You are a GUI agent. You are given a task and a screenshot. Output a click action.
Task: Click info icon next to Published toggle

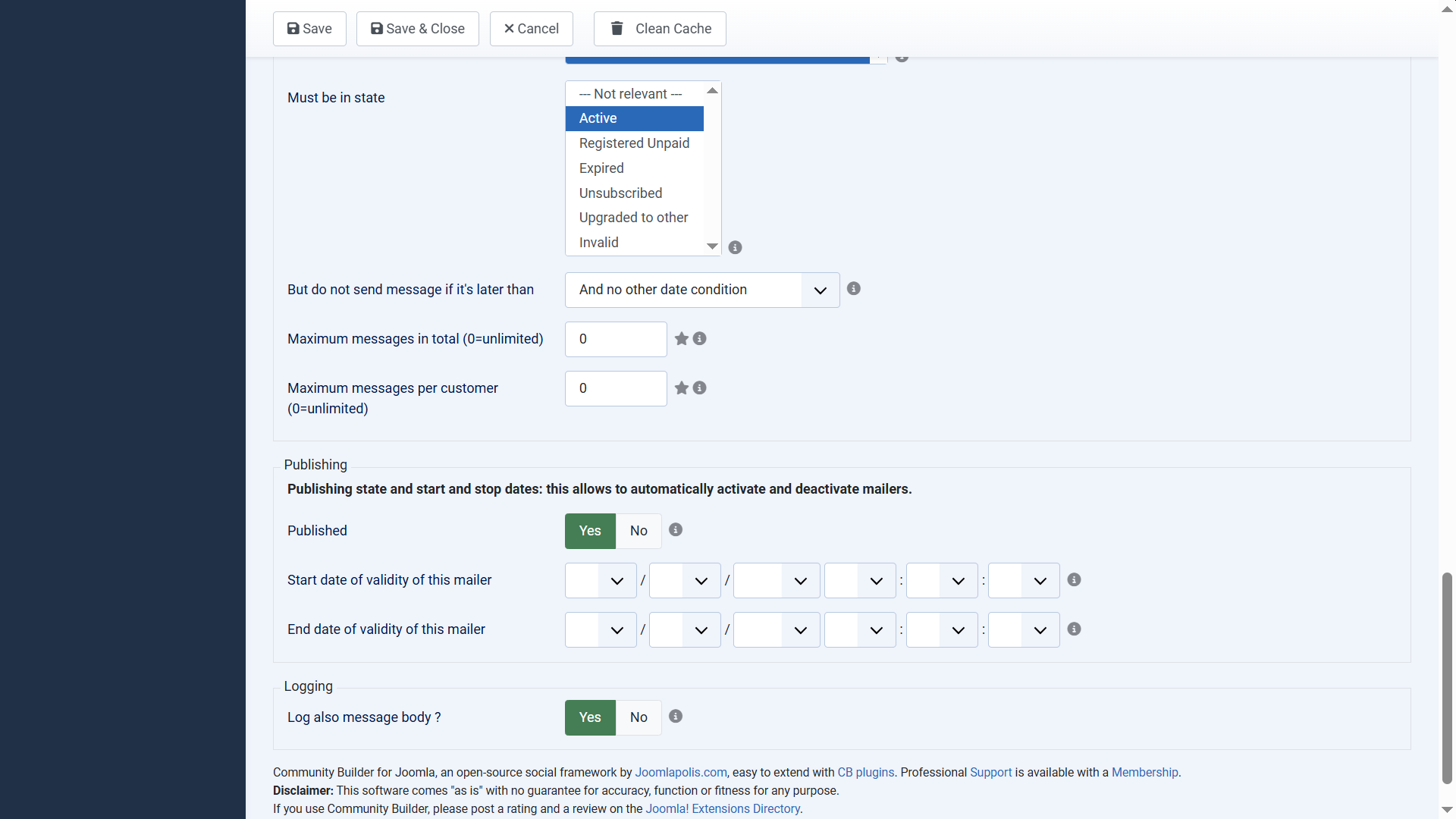click(x=676, y=530)
